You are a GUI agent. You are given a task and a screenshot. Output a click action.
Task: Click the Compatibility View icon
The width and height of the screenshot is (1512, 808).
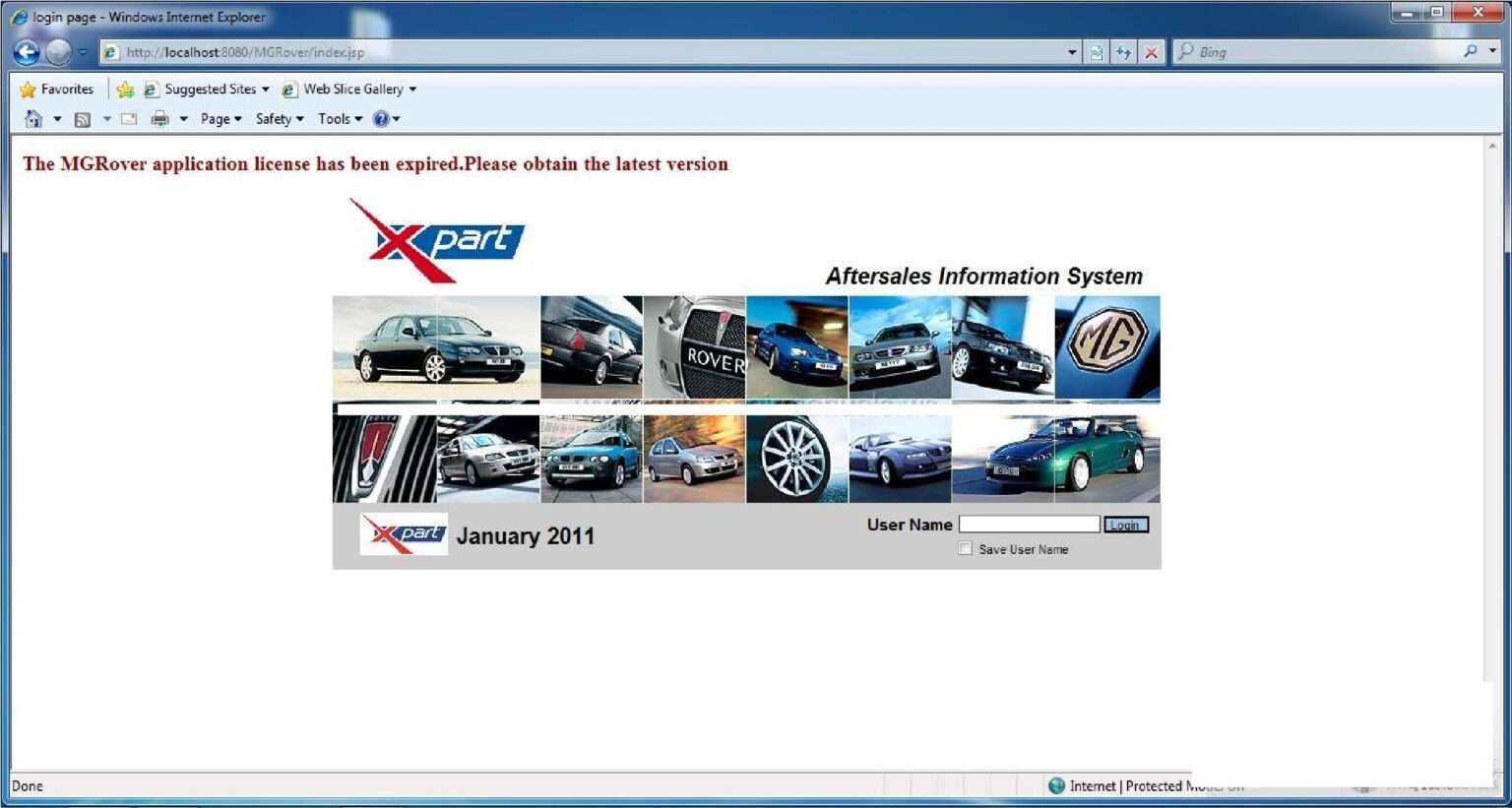tap(1097, 52)
